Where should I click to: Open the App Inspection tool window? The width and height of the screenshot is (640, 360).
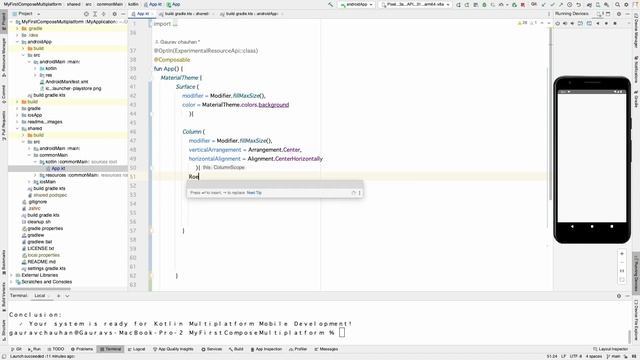pyautogui.click(x=266, y=349)
